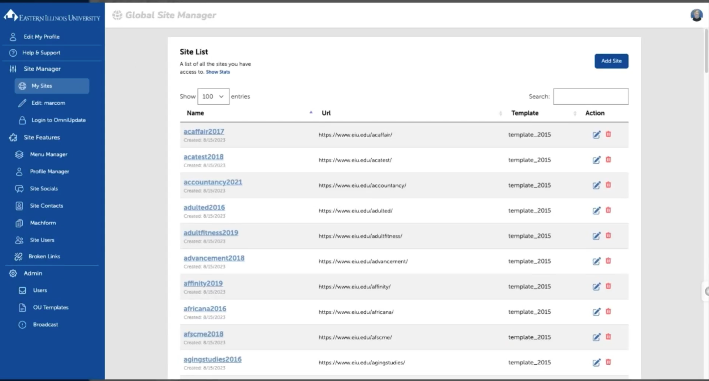Open Menu Manager in sidebar
Screen dimensions: 709x381
tap(48, 155)
